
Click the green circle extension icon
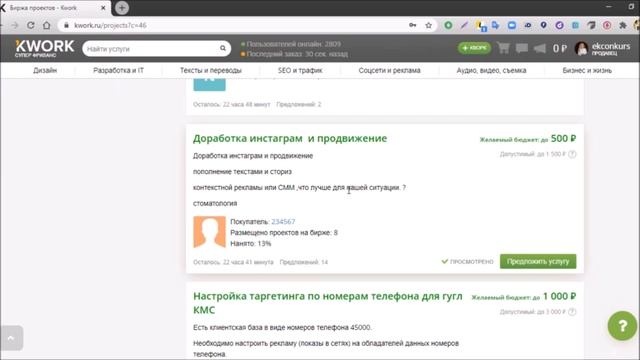coord(448,25)
